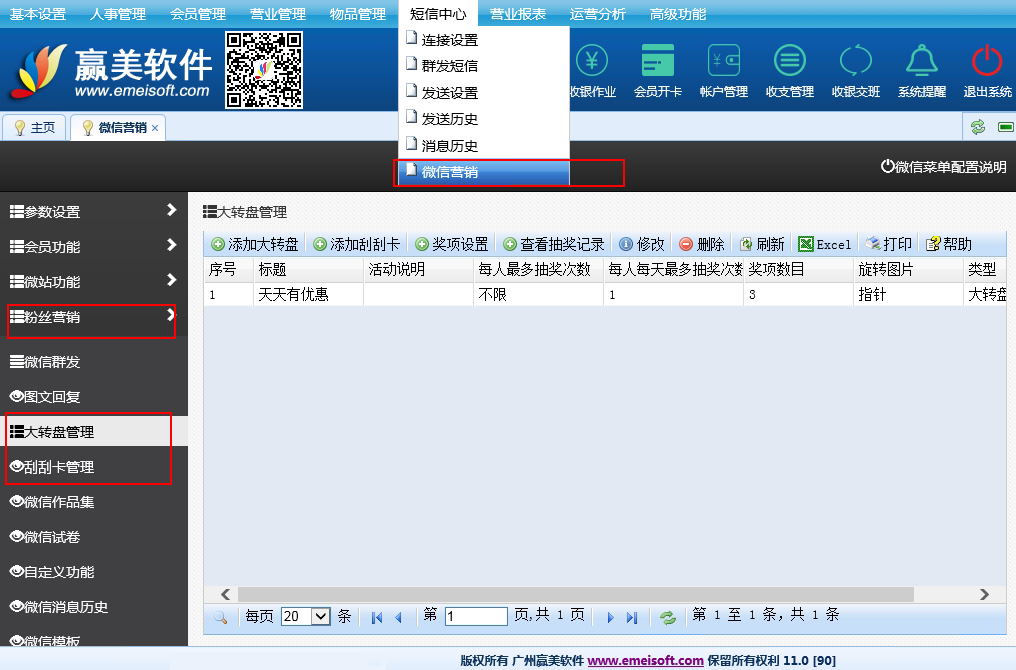Open 刮刮卡管理 in the sidebar

[x=59, y=467]
